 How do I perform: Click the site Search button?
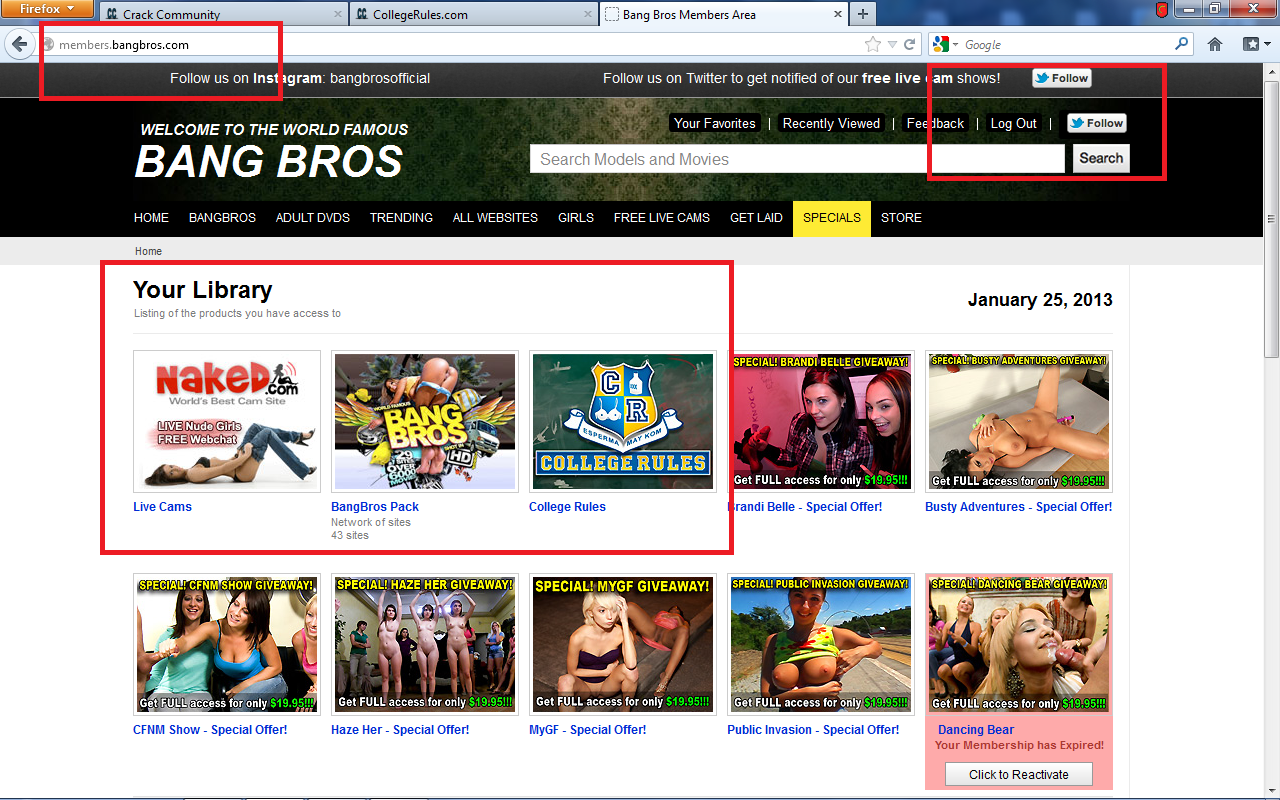pyautogui.click(x=1101, y=158)
